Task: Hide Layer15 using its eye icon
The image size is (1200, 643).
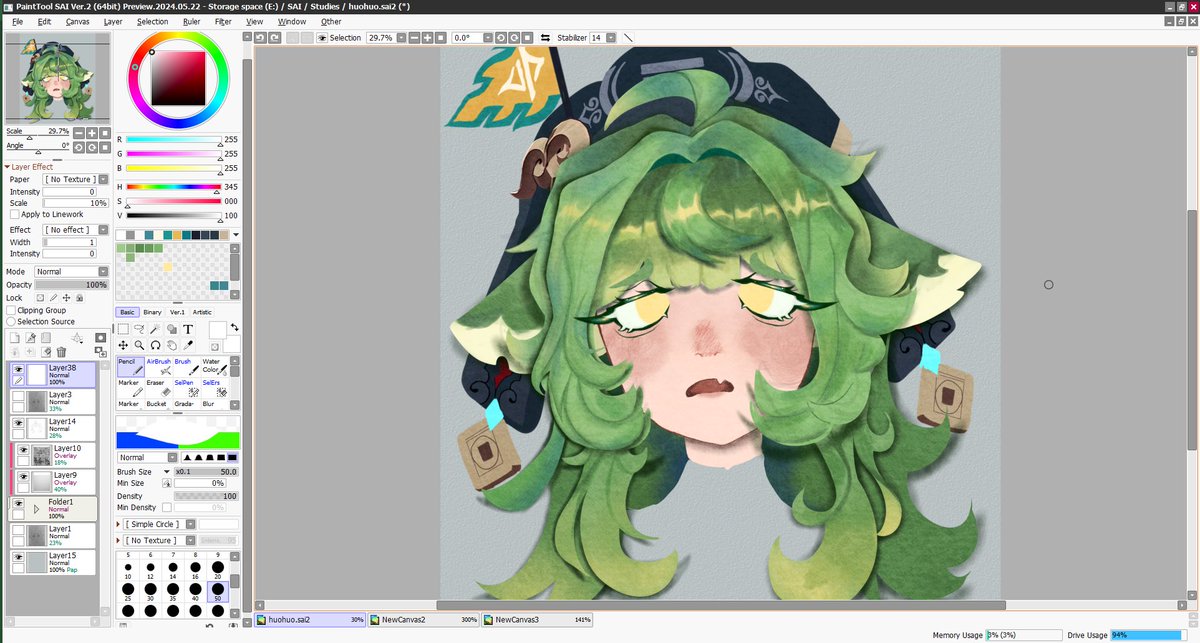Action: pyautogui.click(x=18, y=557)
